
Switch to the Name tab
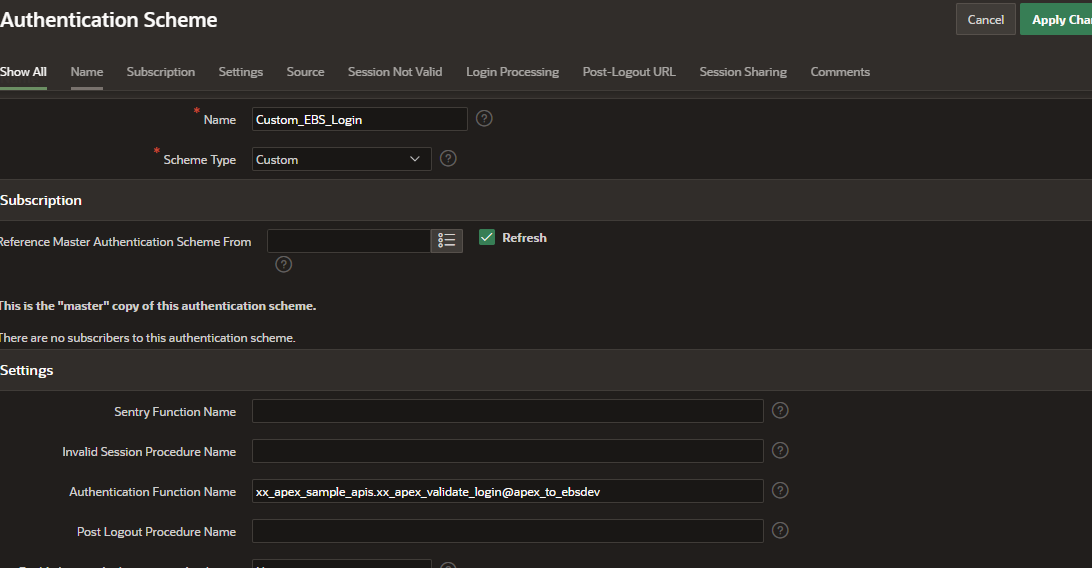pos(86,72)
